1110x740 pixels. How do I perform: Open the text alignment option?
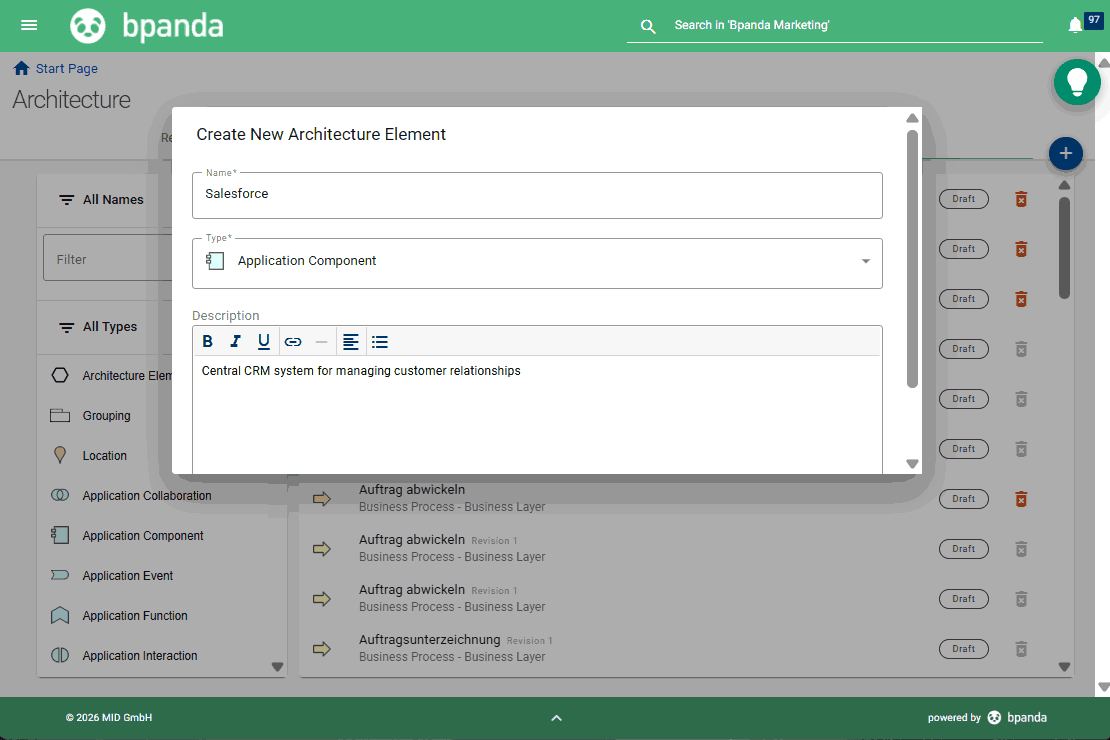pos(350,341)
